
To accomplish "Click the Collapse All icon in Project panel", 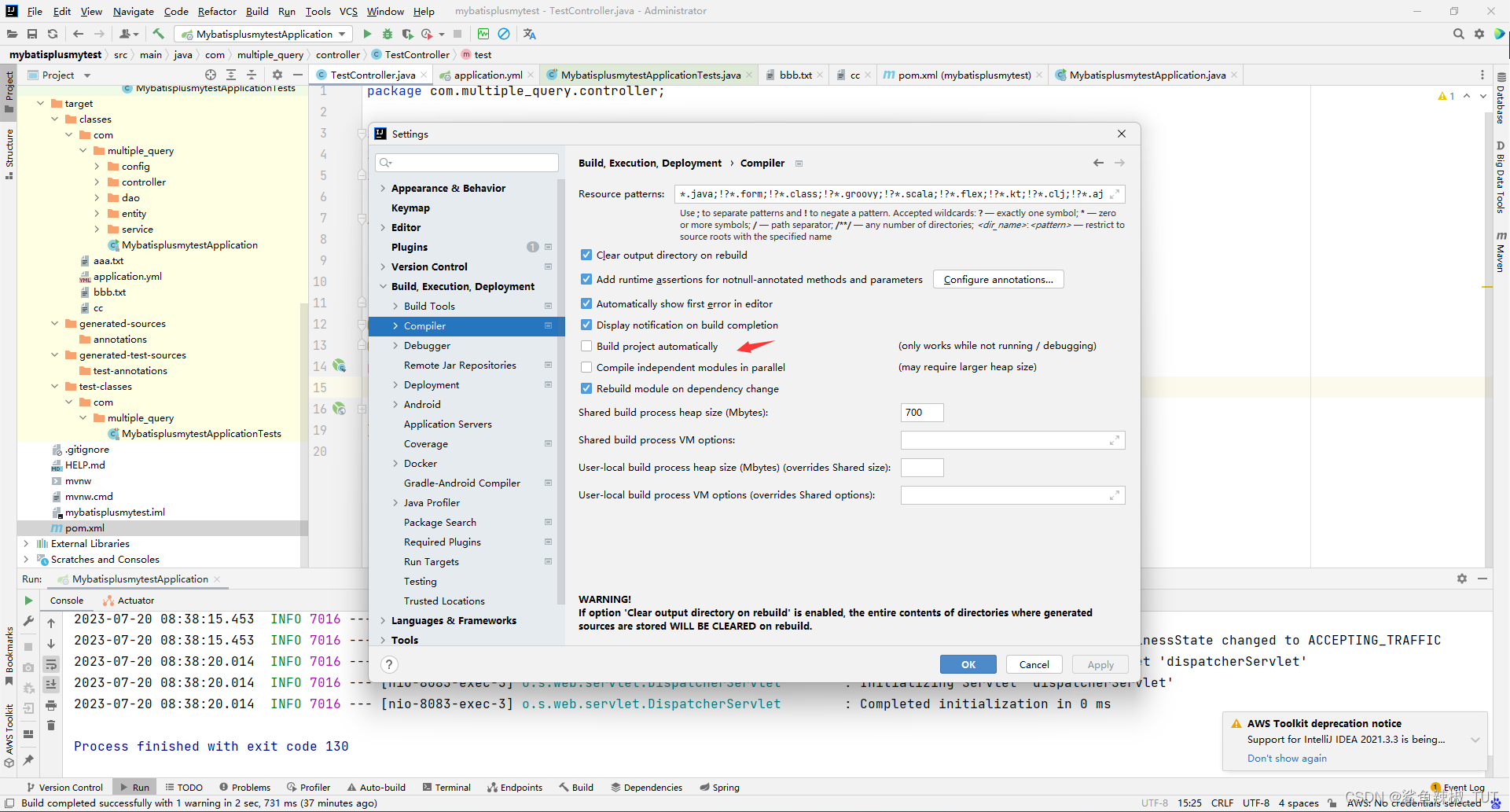I will (252, 75).
